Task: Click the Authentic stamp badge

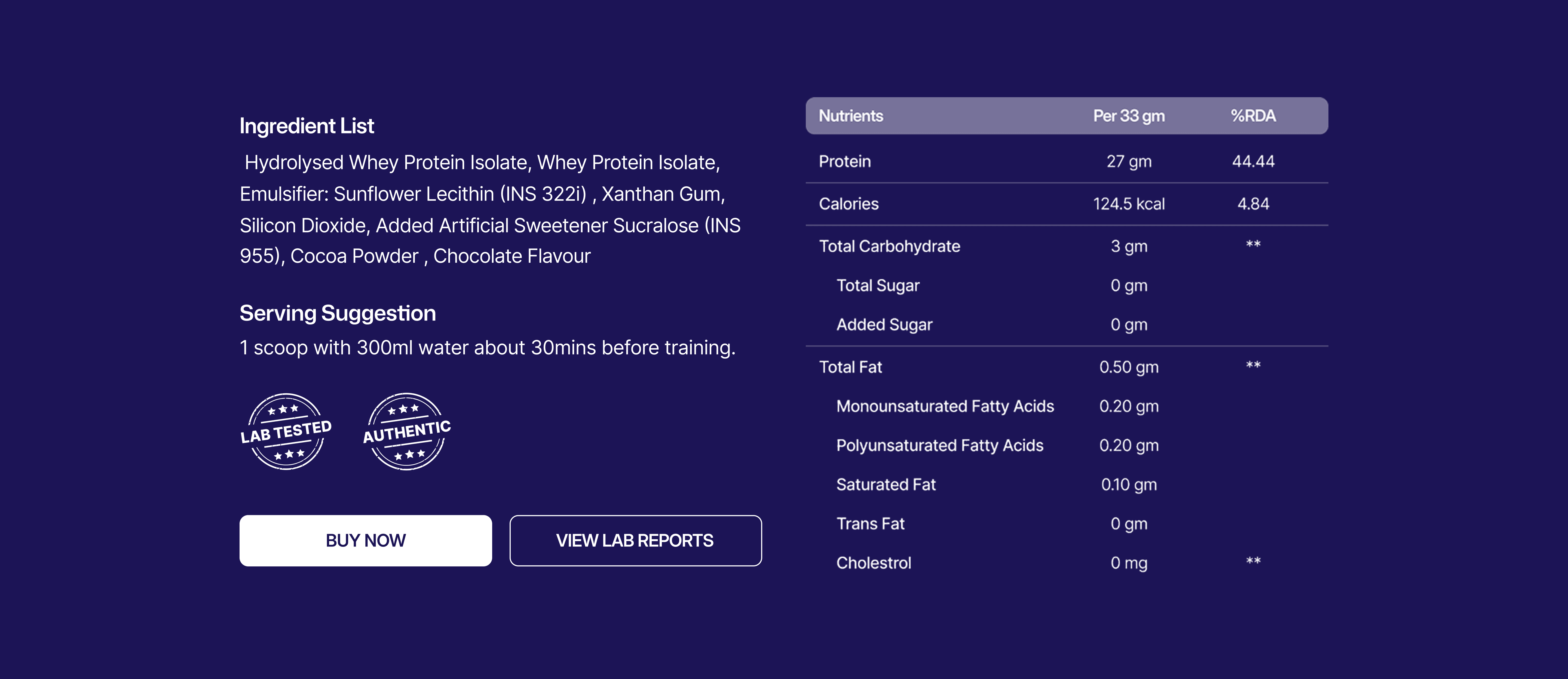Action: point(407,431)
